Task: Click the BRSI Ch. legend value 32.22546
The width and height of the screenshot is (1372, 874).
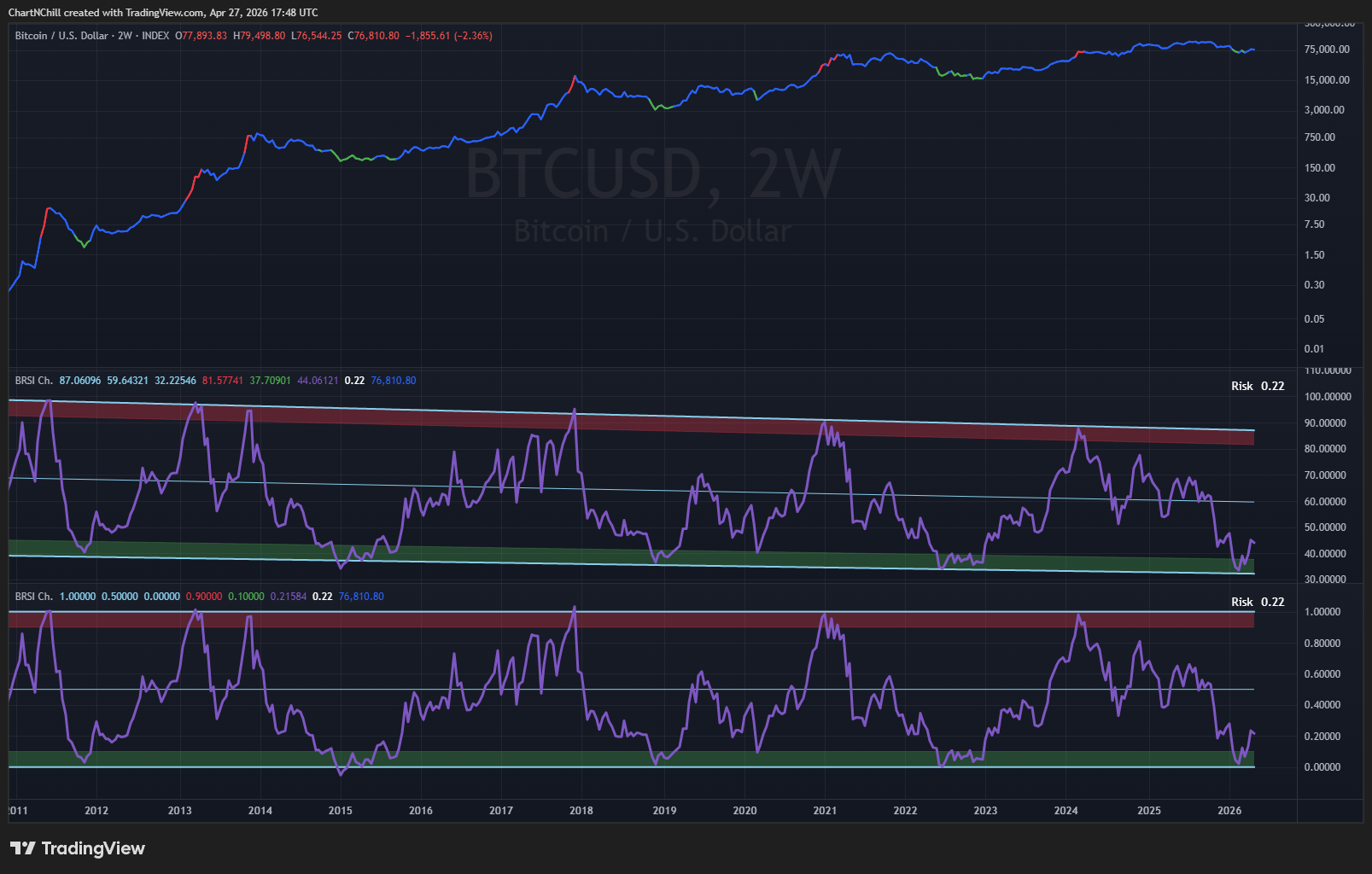Action: 175,381
